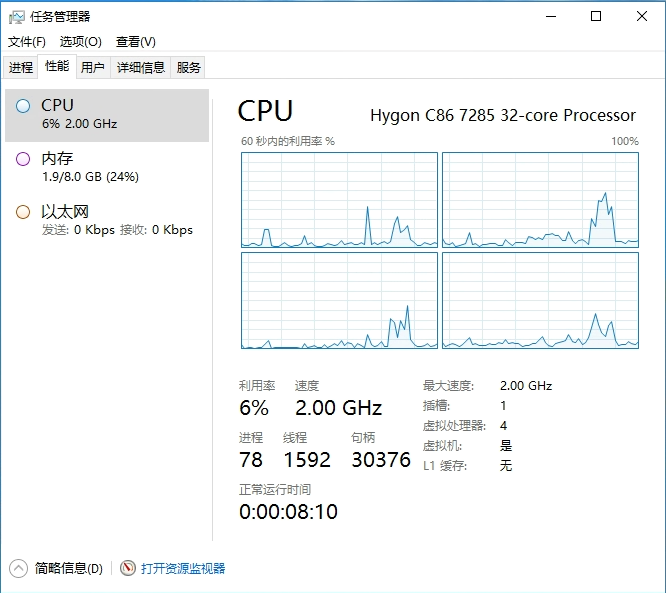666x593 pixels.
Task: Open the 查看(V) menu
Action: [x=135, y=42]
